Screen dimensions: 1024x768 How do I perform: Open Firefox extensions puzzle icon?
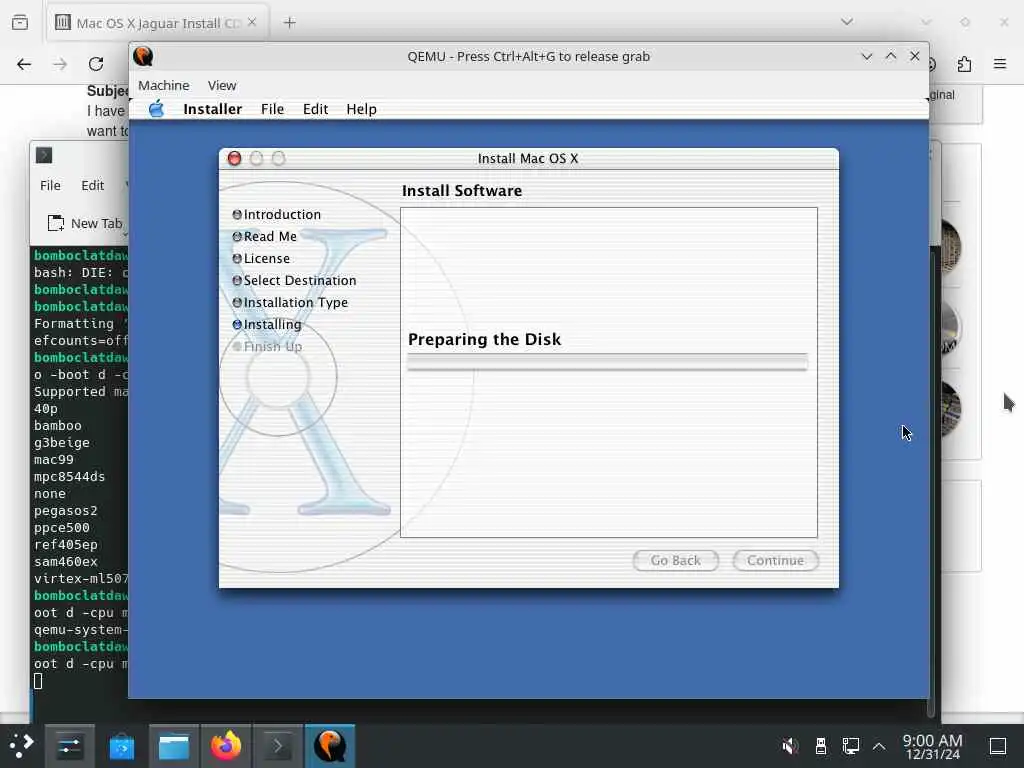(x=964, y=64)
